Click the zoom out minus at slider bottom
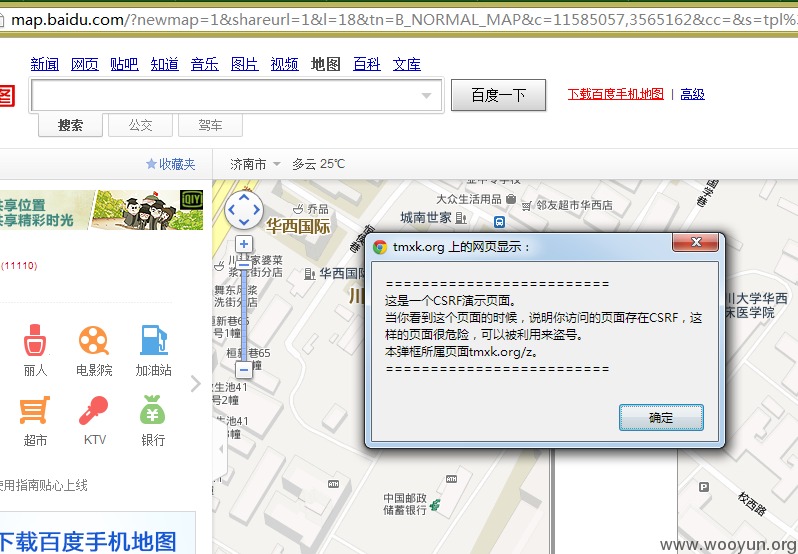 click(x=244, y=370)
